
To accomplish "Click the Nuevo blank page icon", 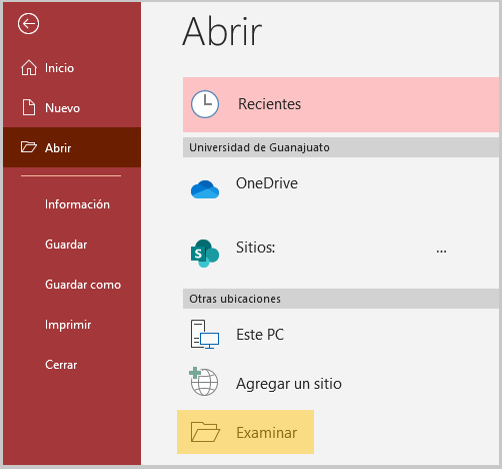I will 29,107.
